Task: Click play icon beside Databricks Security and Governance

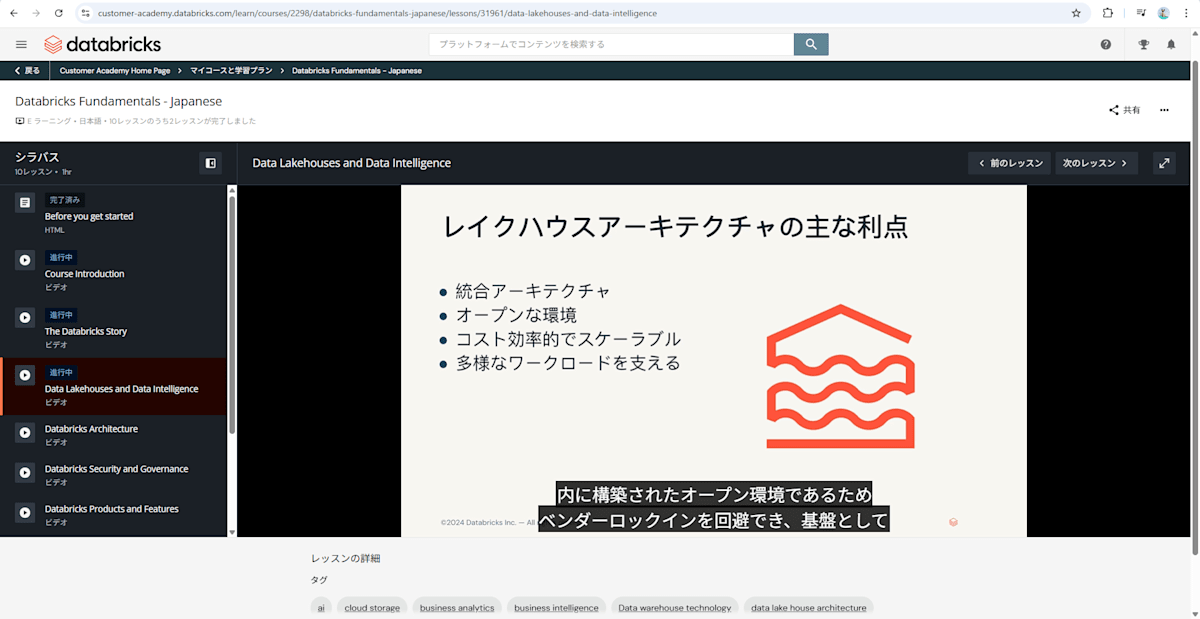Action: pos(25,472)
